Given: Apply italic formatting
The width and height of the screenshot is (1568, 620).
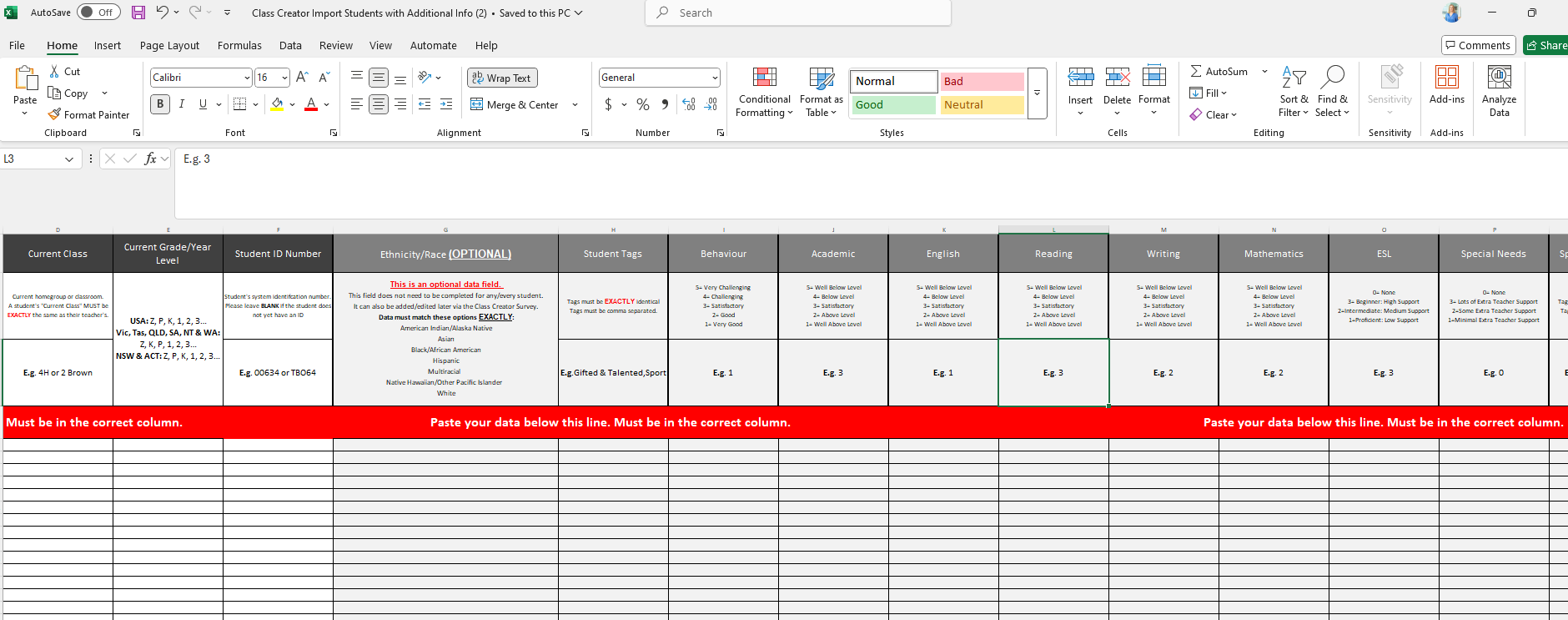Looking at the screenshot, I should pos(181,104).
